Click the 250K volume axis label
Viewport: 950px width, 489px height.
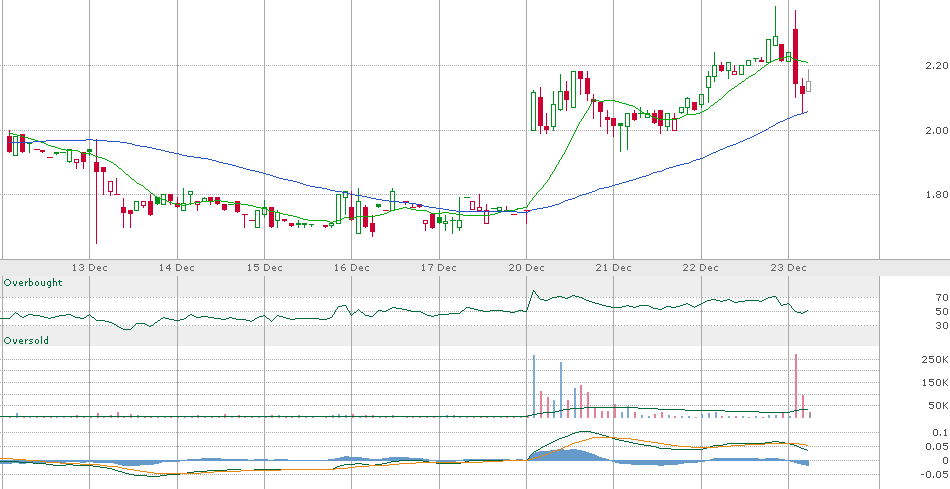point(937,359)
